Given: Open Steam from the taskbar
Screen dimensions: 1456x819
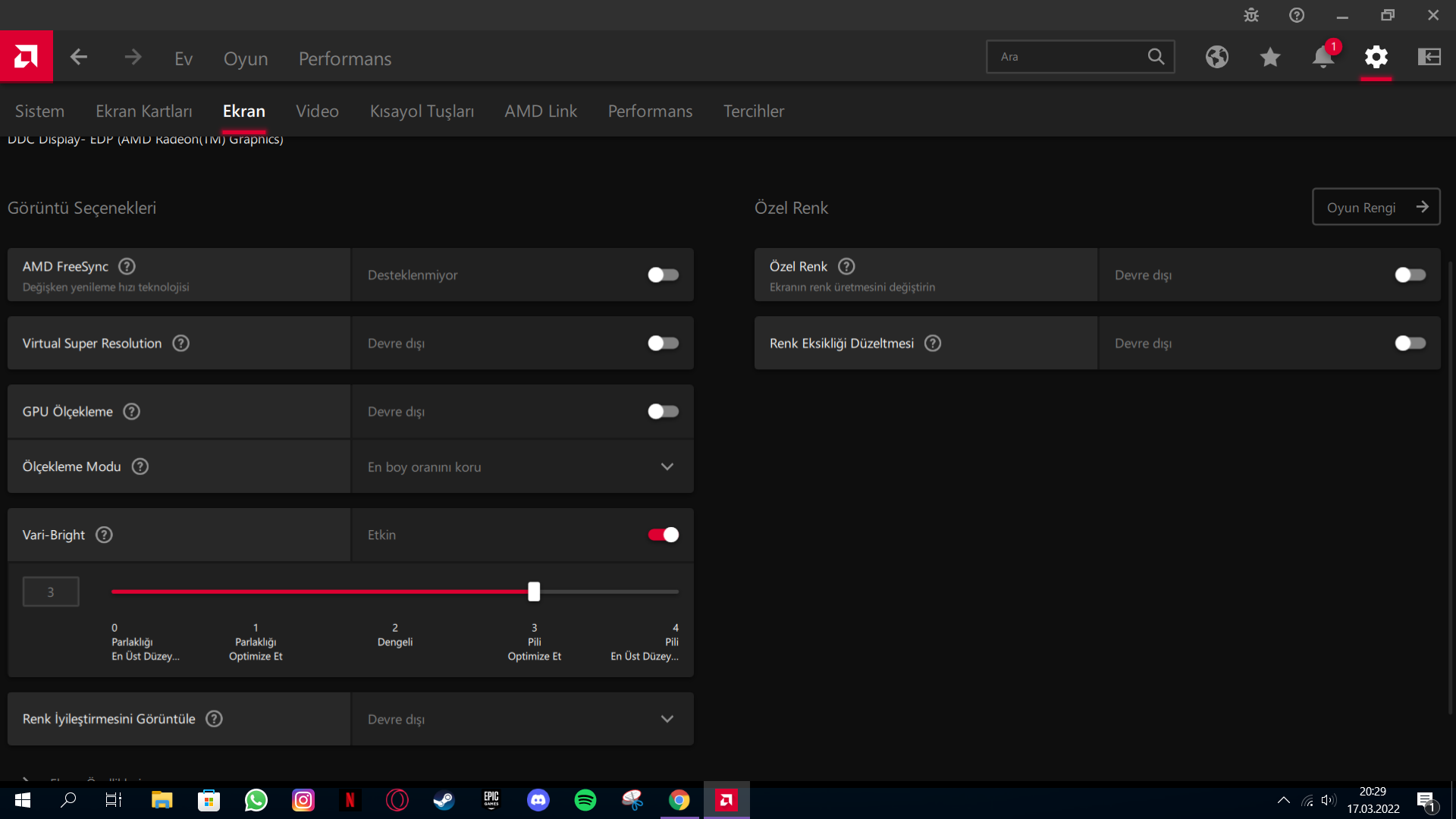Looking at the screenshot, I should pyautogui.click(x=444, y=800).
